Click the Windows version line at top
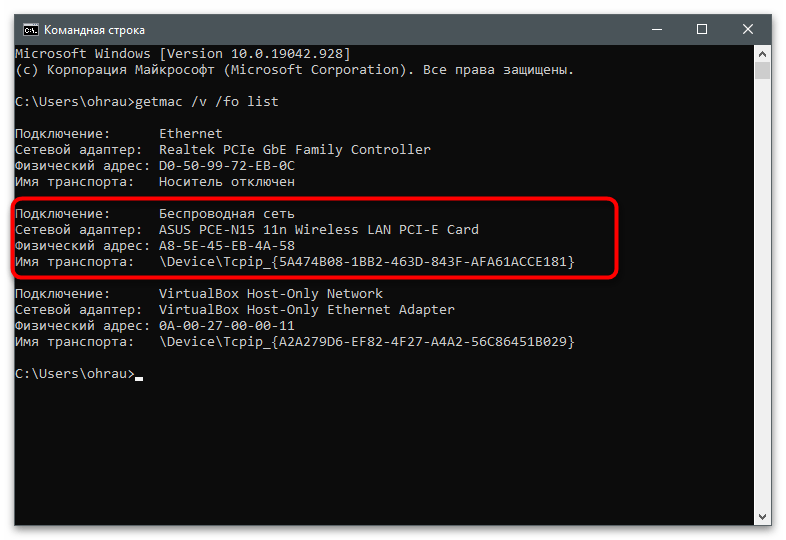This screenshot has height=540, width=786. pos(182,54)
